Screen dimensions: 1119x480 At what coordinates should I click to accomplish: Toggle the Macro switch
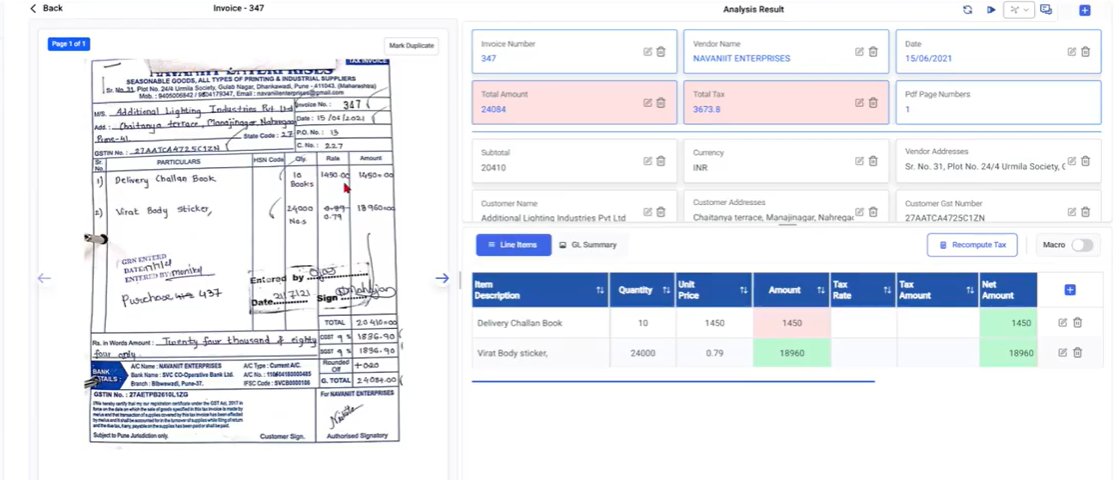click(1082, 245)
